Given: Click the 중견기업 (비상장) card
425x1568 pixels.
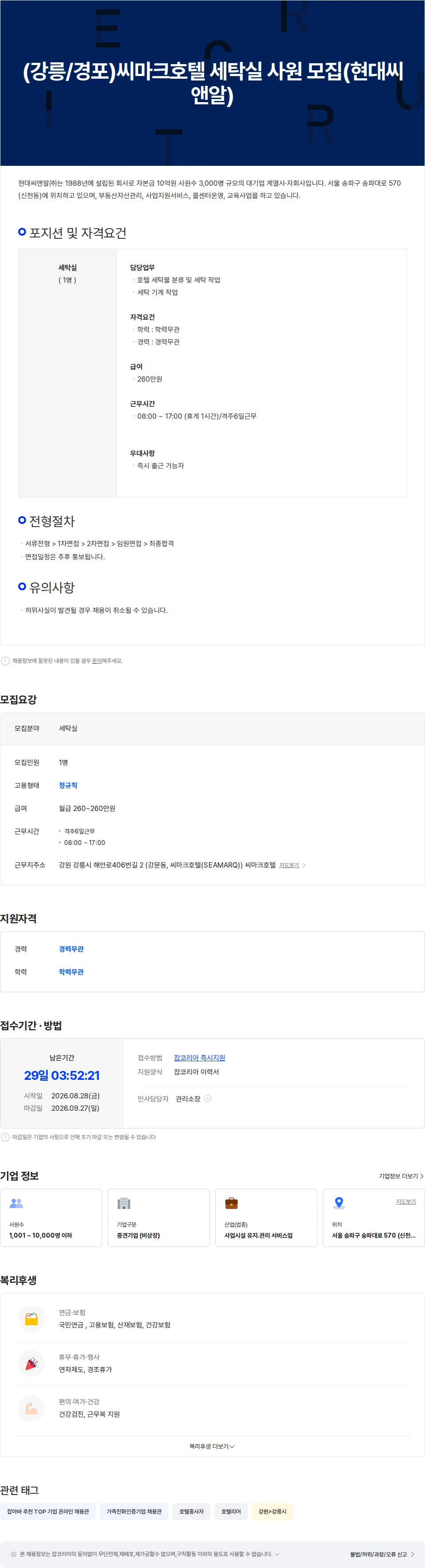Looking at the screenshot, I should click(158, 1217).
